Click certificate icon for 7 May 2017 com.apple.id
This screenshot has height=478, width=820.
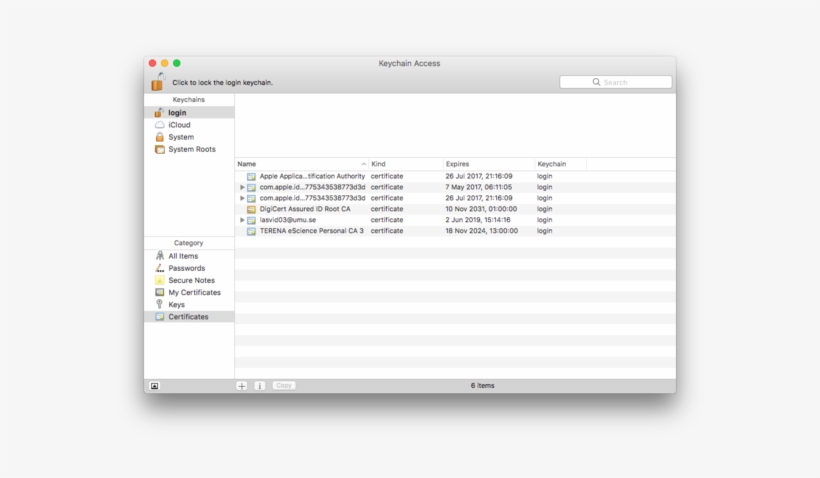pyautogui.click(x=252, y=187)
